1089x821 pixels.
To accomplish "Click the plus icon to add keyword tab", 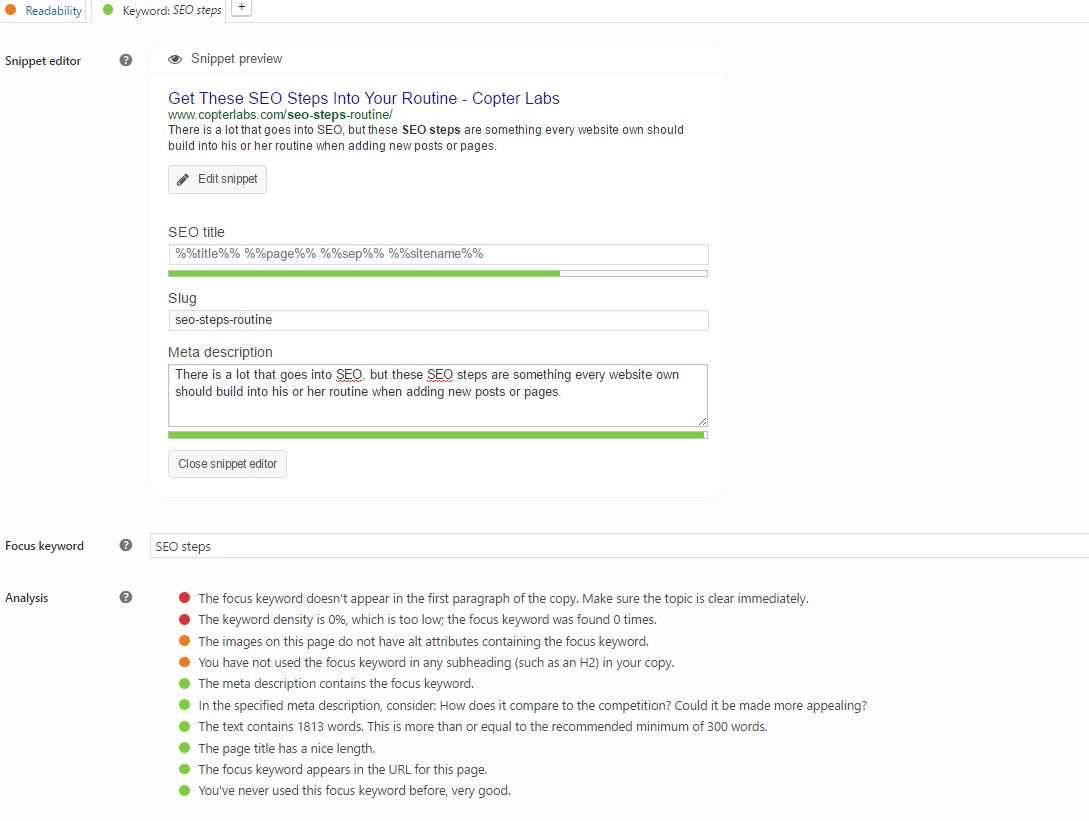I will pyautogui.click(x=242, y=8).
